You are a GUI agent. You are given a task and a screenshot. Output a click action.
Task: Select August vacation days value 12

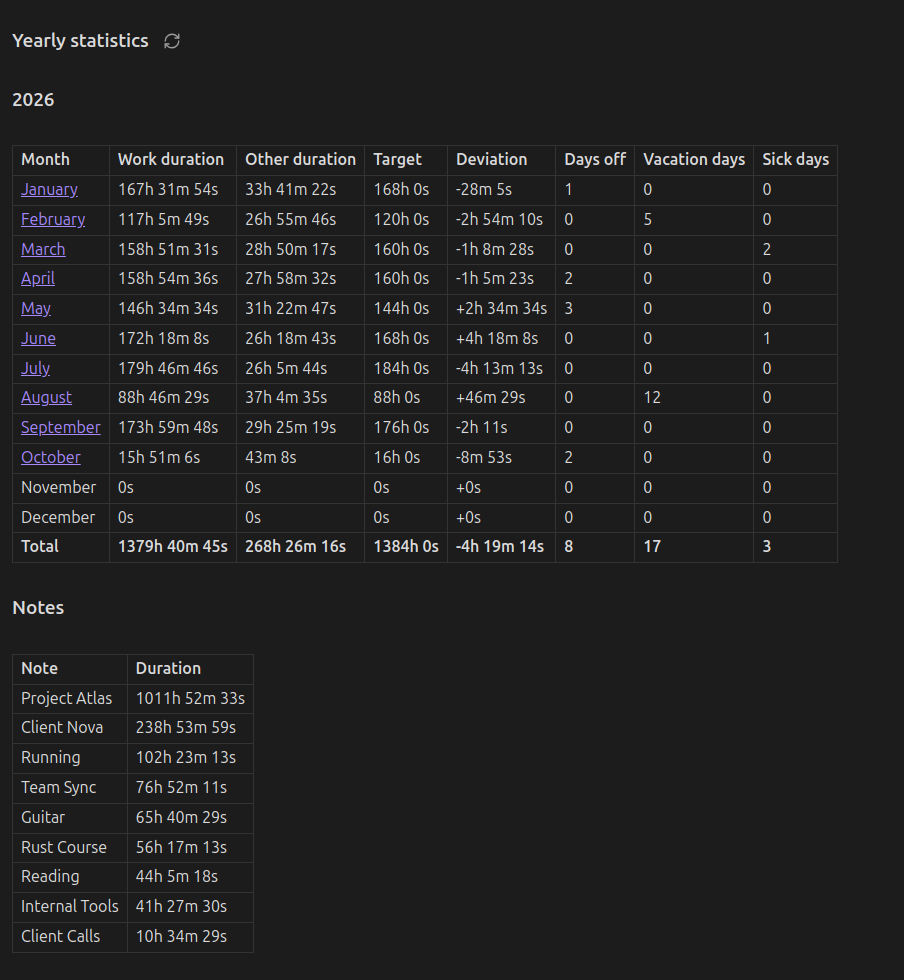652,398
